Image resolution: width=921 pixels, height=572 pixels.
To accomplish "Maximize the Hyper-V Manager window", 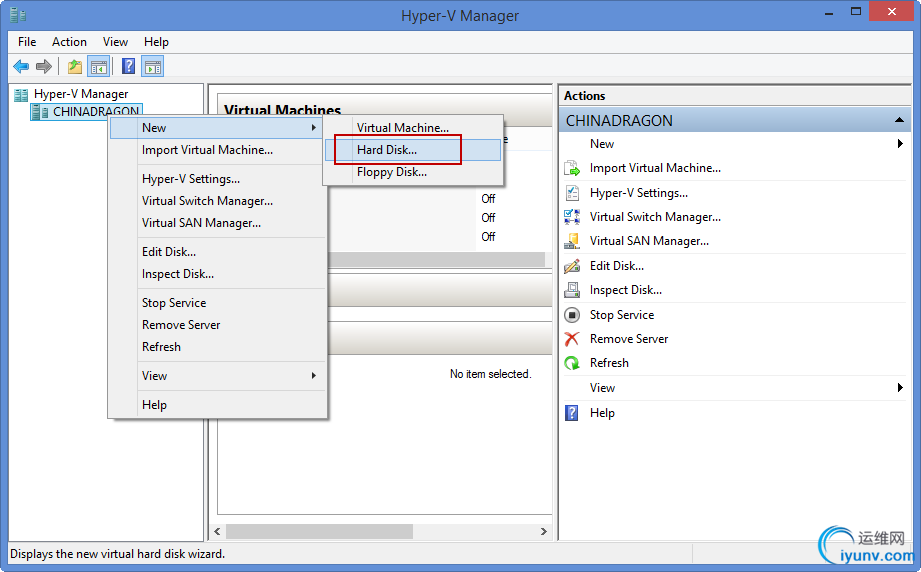I will pyautogui.click(x=856, y=12).
